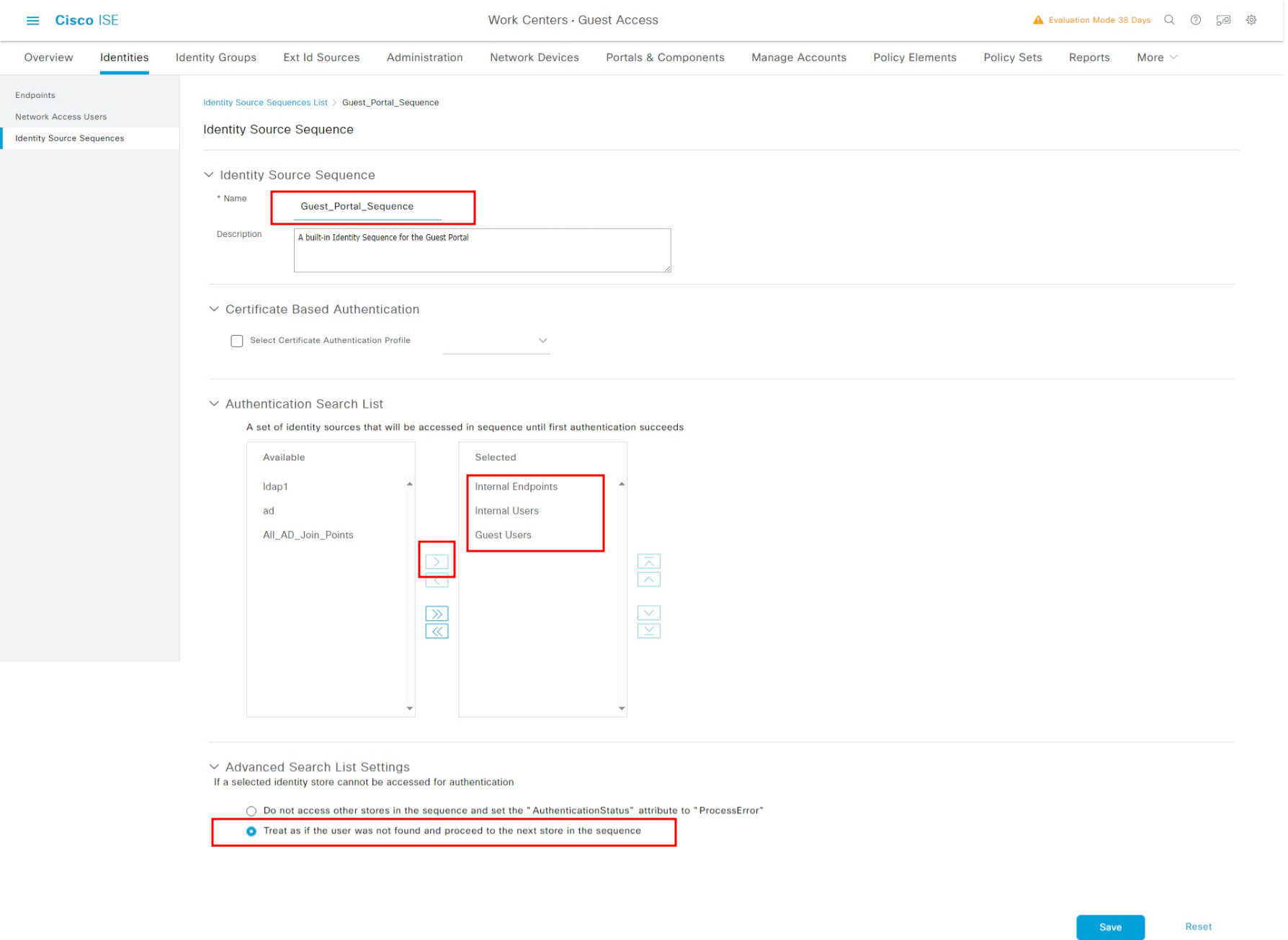Click the Evaluation Mode warning triangle icon
This screenshot has width=1288, height=940.
coord(1038,20)
